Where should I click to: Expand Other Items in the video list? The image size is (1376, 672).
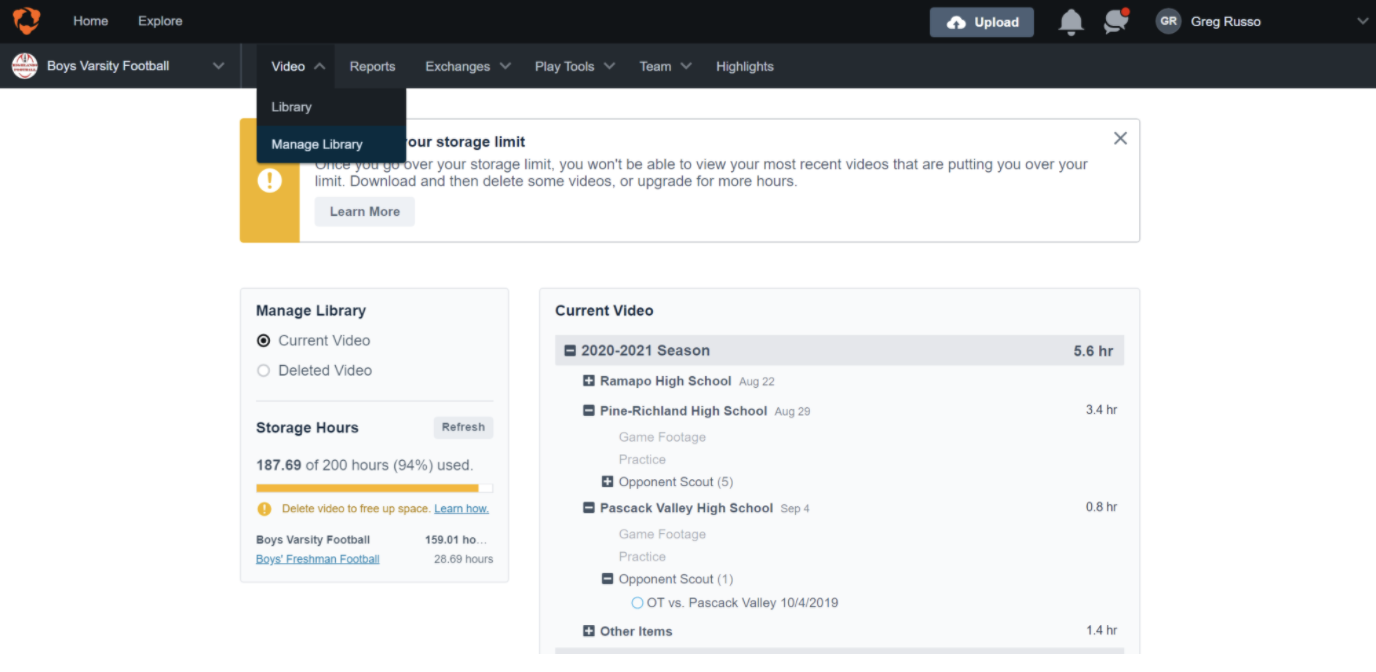(589, 631)
